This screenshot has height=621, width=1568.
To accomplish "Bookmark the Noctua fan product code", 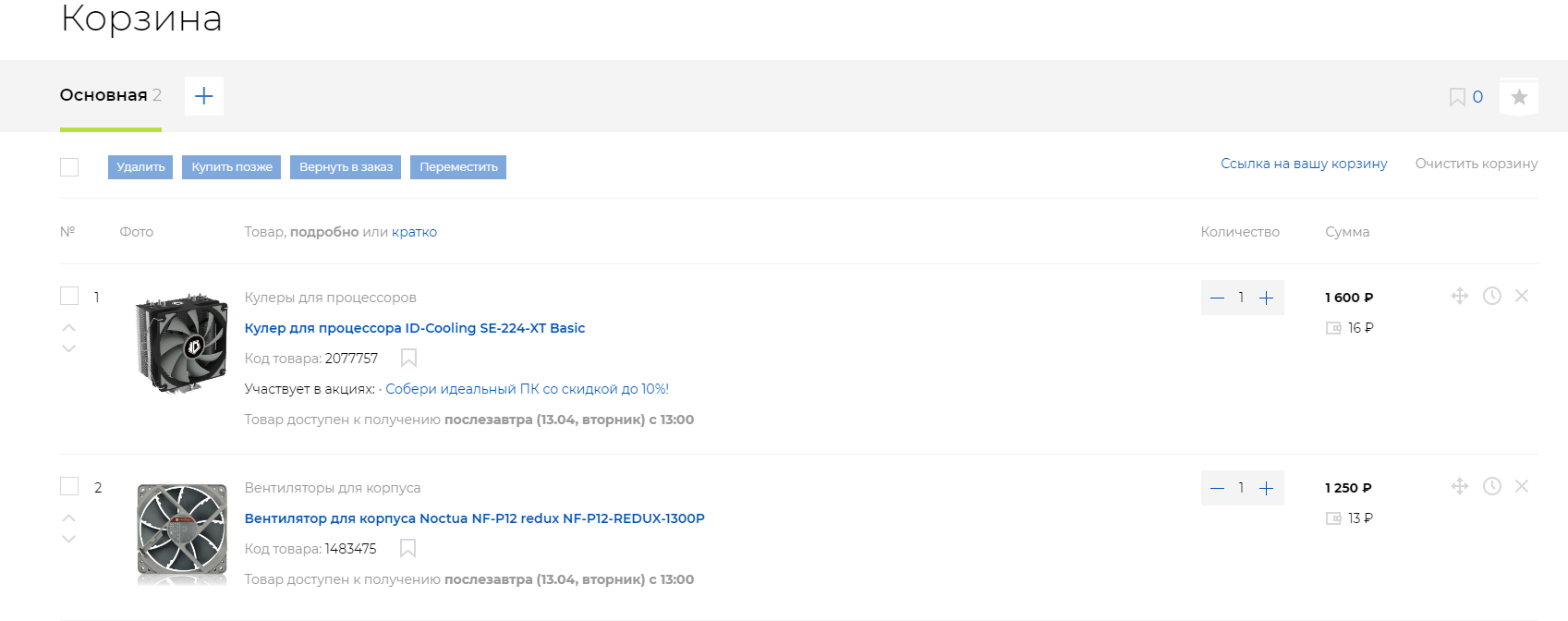I will click(x=407, y=549).
